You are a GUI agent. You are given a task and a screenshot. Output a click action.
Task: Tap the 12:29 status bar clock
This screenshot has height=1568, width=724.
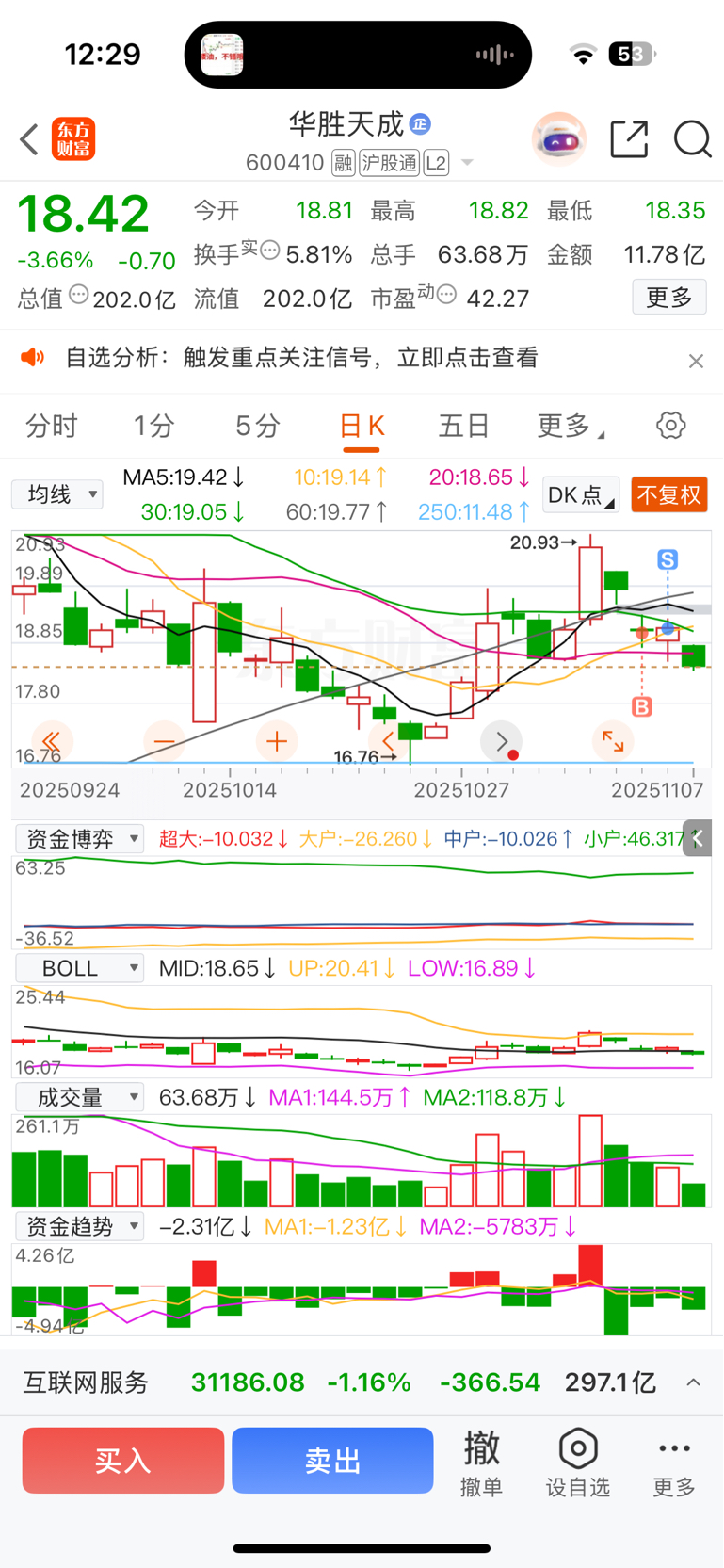point(102,54)
